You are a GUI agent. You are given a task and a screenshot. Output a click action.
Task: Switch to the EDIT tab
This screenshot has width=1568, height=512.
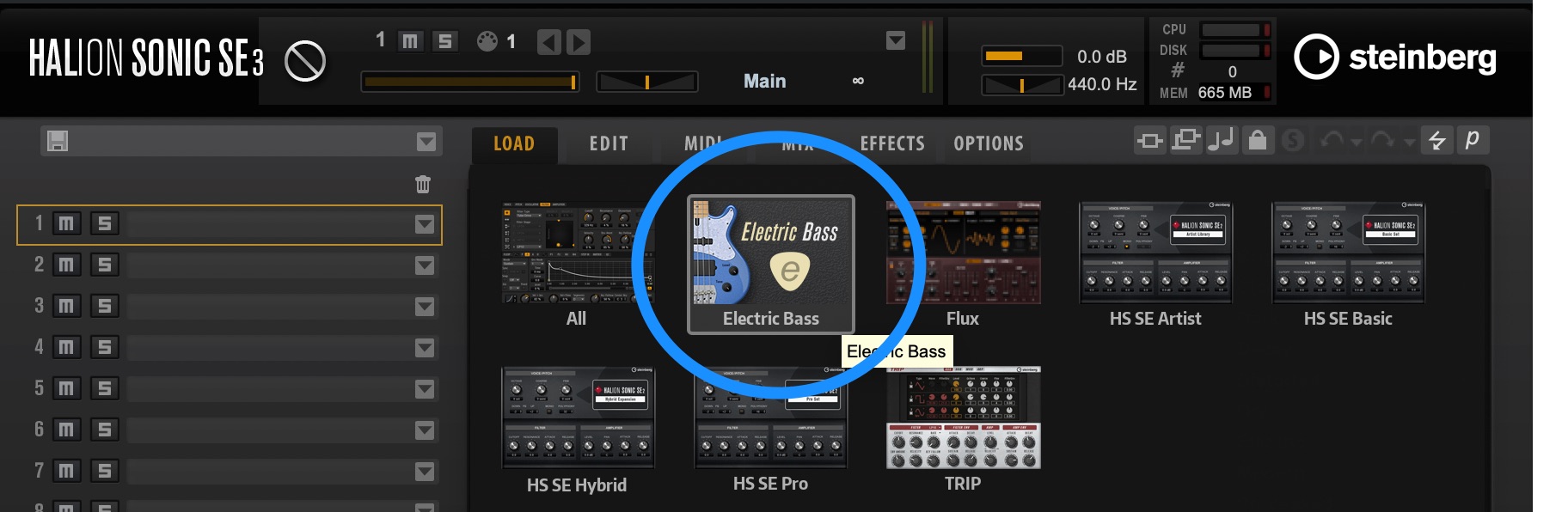click(x=609, y=144)
